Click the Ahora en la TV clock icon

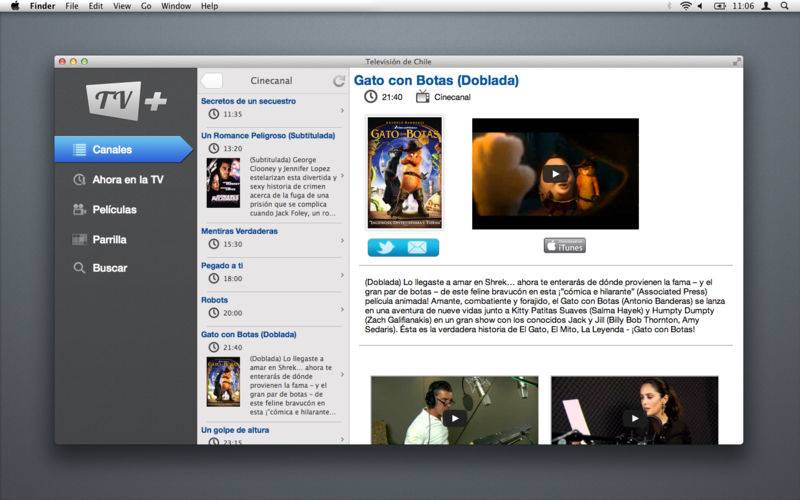[79, 180]
